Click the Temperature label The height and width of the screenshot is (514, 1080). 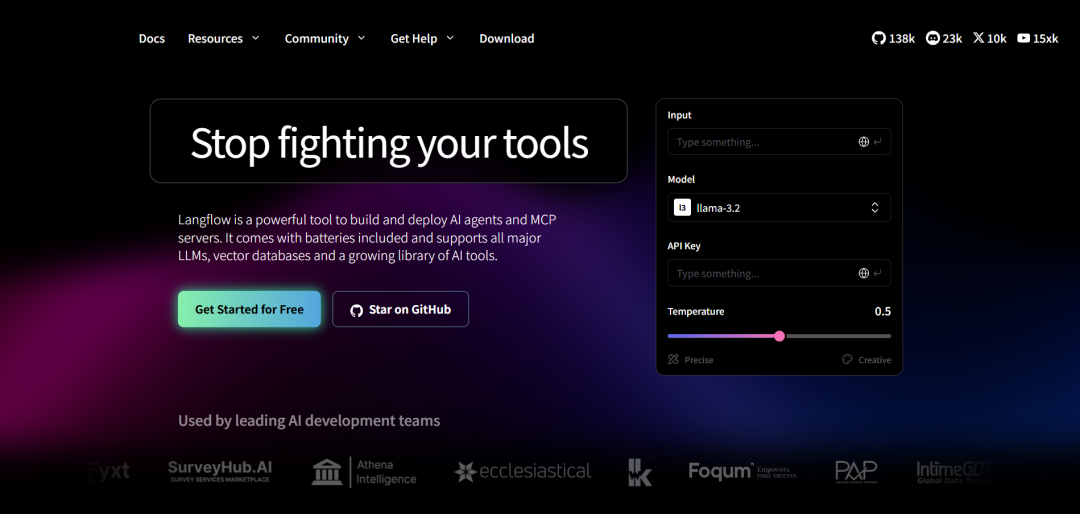coord(696,311)
